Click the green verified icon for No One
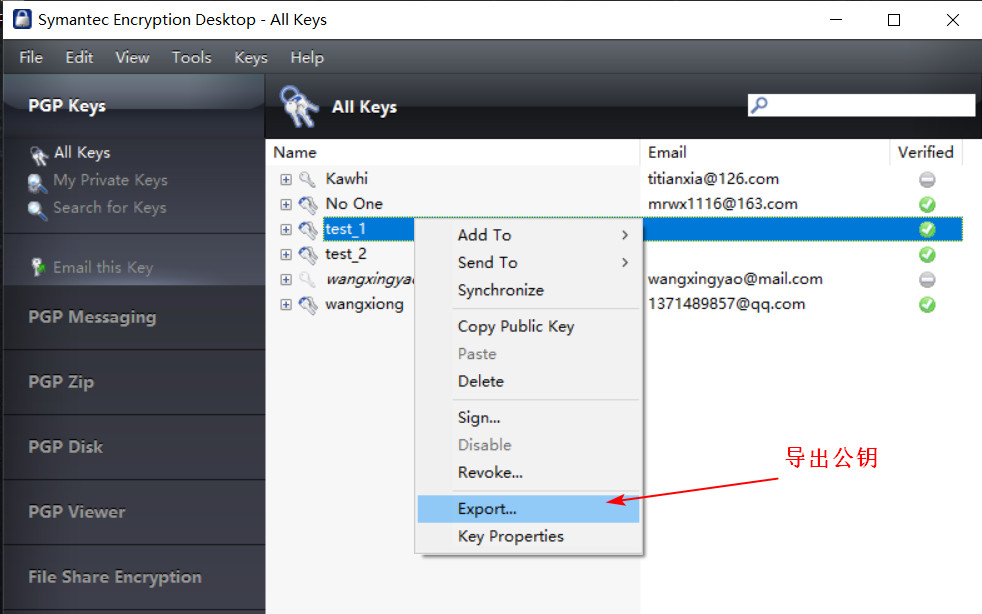The image size is (982, 614). pyautogui.click(x=927, y=205)
